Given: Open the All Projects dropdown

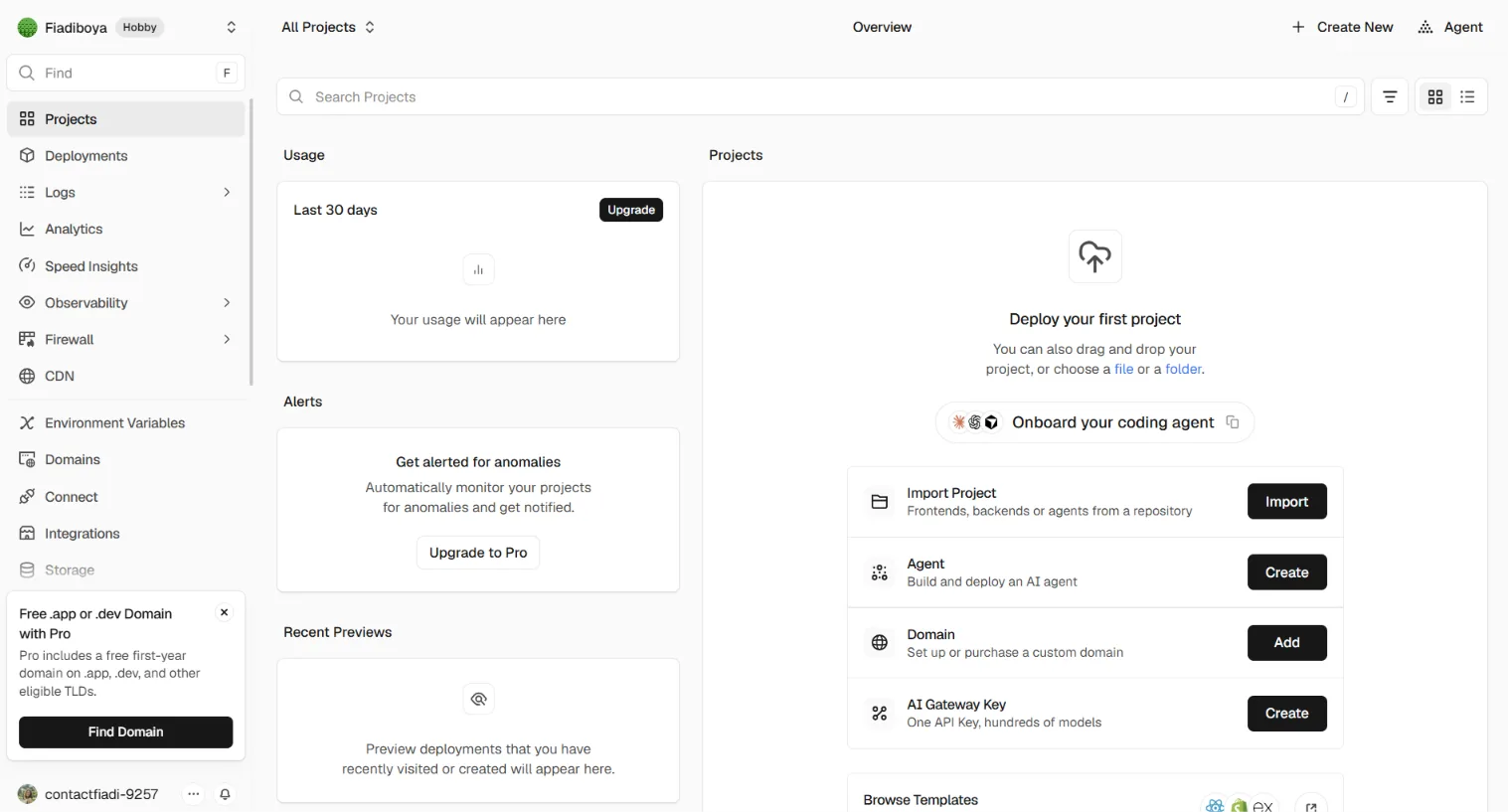Looking at the screenshot, I should coord(328,28).
